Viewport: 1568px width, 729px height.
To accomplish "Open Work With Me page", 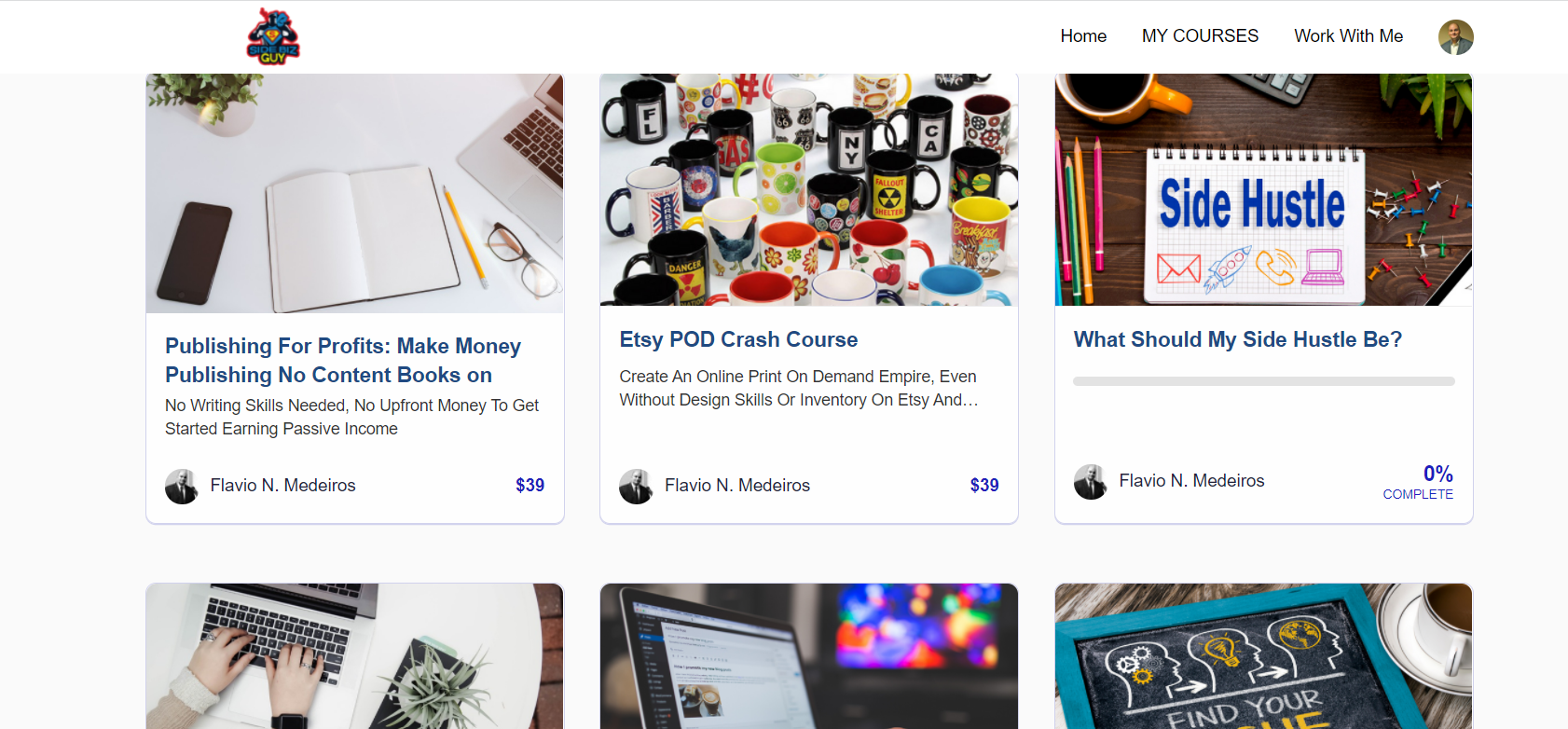I will 1348,36.
